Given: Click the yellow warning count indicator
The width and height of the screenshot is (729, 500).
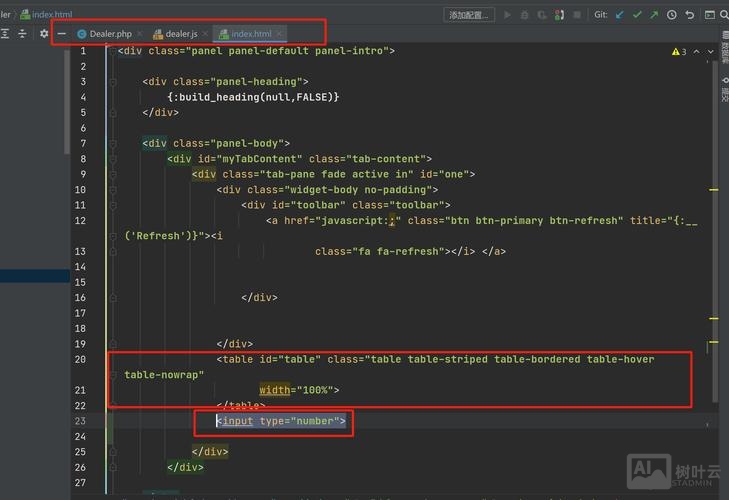Looking at the screenshot, I should [680, 51].
